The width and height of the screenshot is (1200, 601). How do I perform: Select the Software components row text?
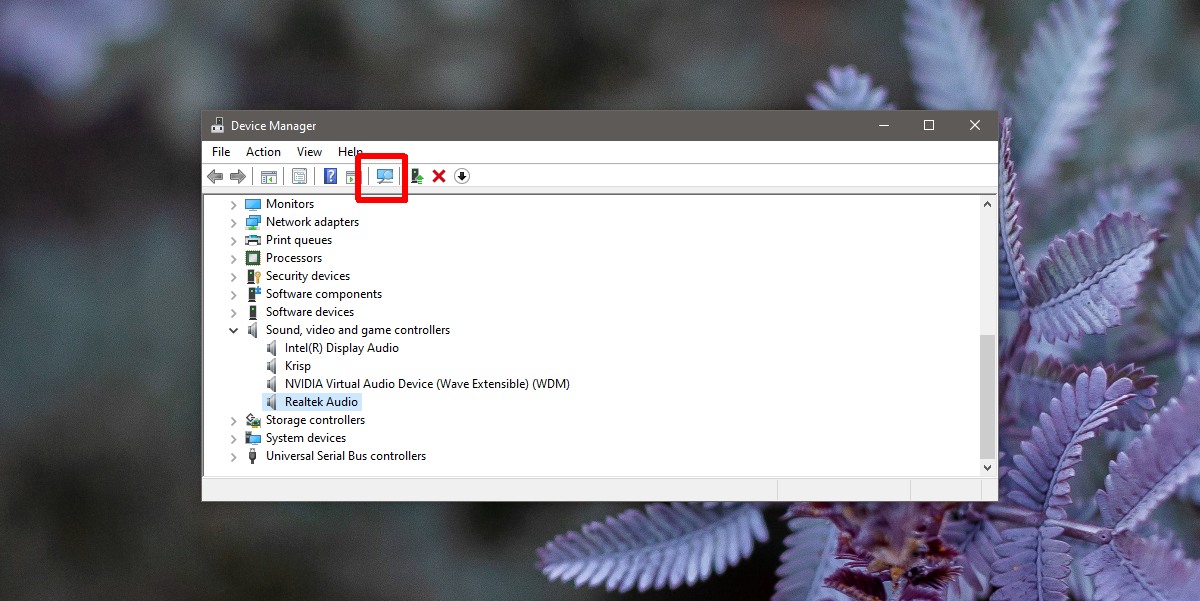(x=324, y=294)
